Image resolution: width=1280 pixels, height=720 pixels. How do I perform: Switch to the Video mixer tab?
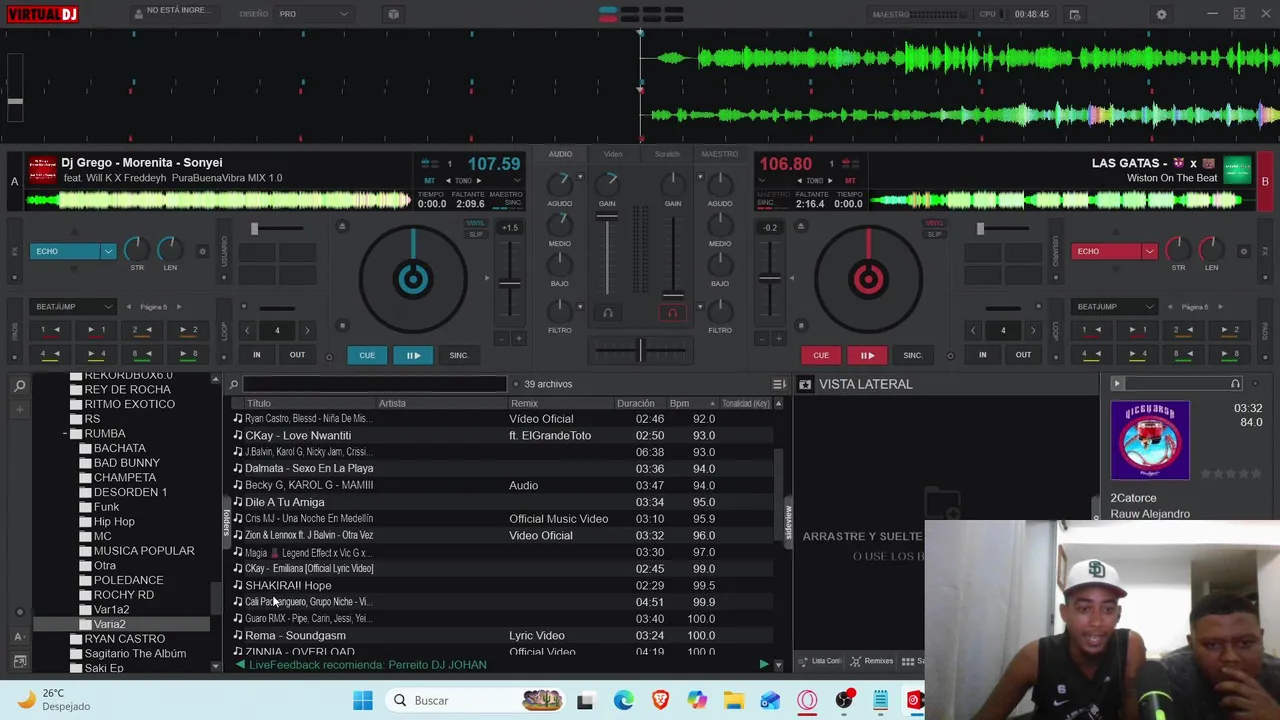click(x=613, y=154)
